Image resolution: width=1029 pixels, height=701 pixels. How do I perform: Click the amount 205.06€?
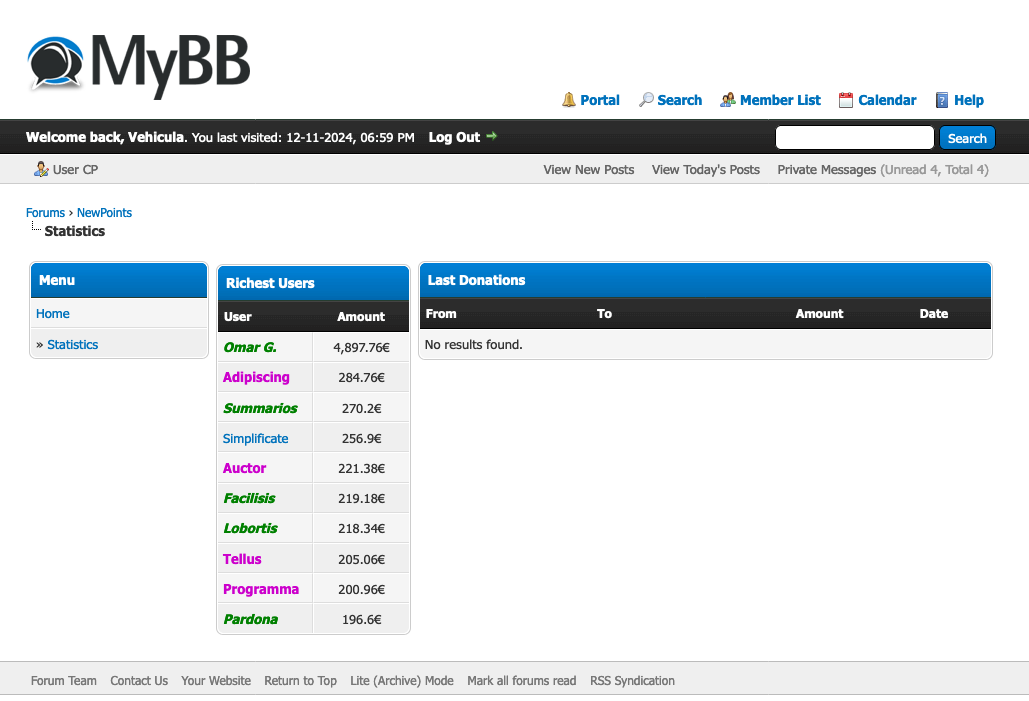pyautogui.click(x=362, y=559)
